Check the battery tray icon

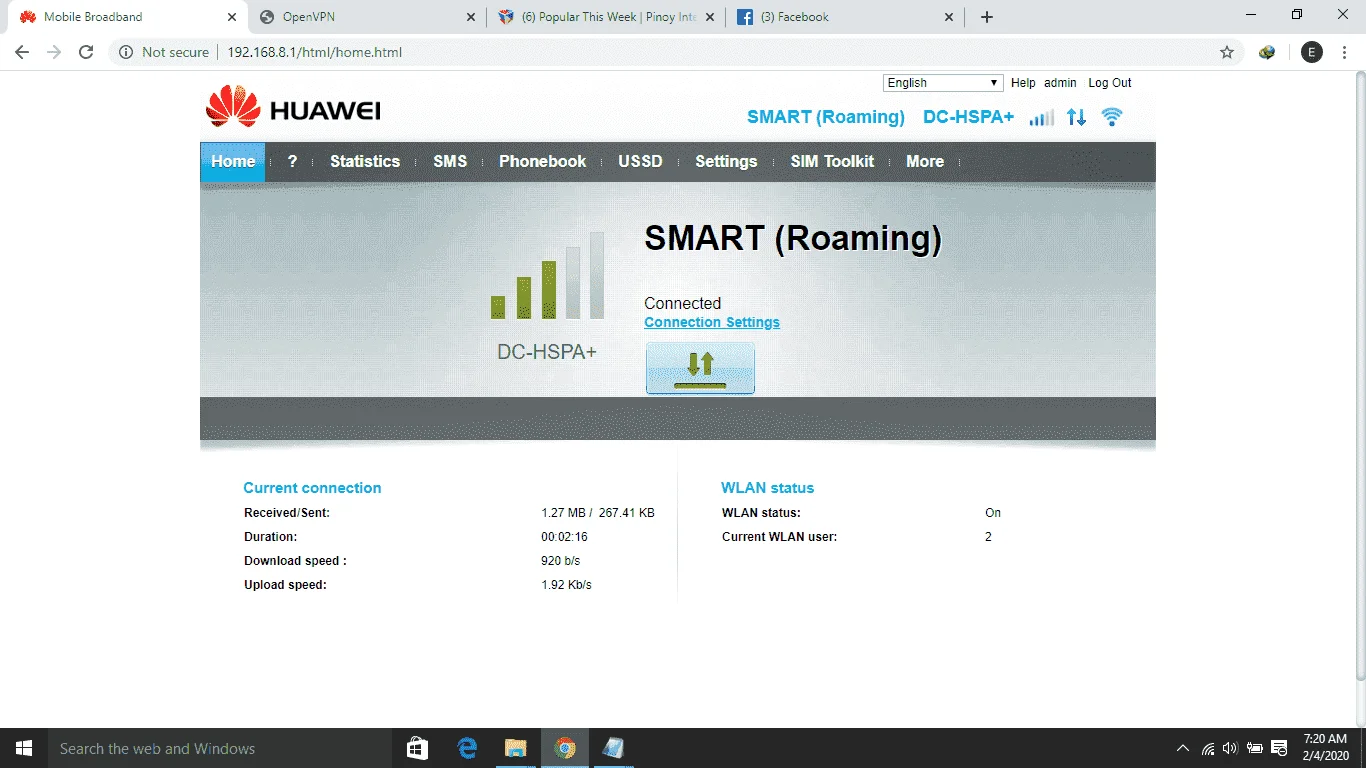click(x=1255, y=748)
